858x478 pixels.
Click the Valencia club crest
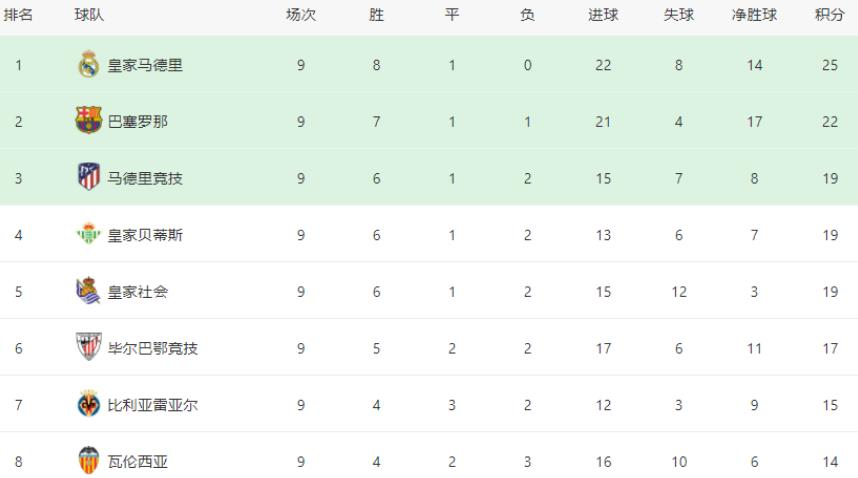click(x=88, y=460)
